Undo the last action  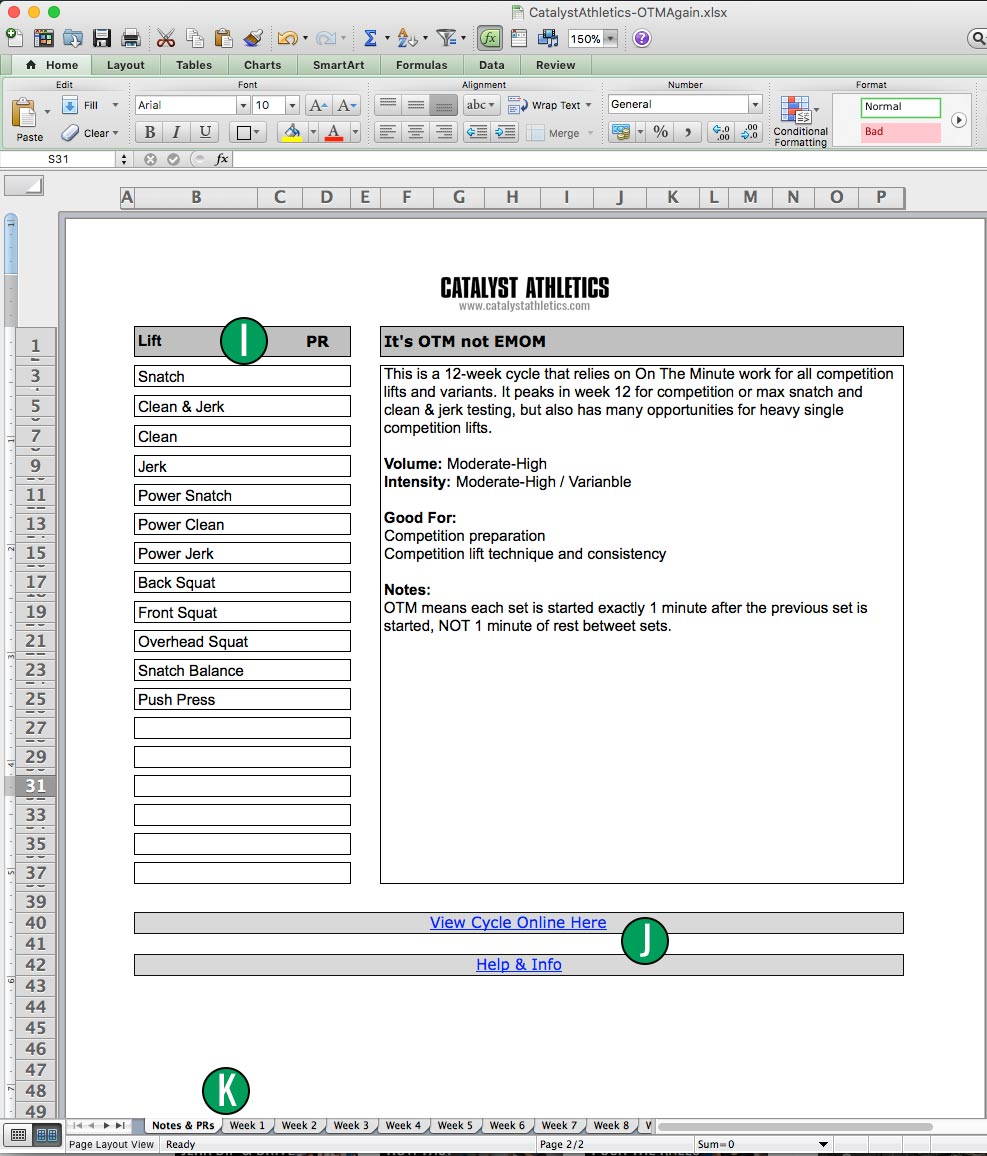tap(287, 38)
